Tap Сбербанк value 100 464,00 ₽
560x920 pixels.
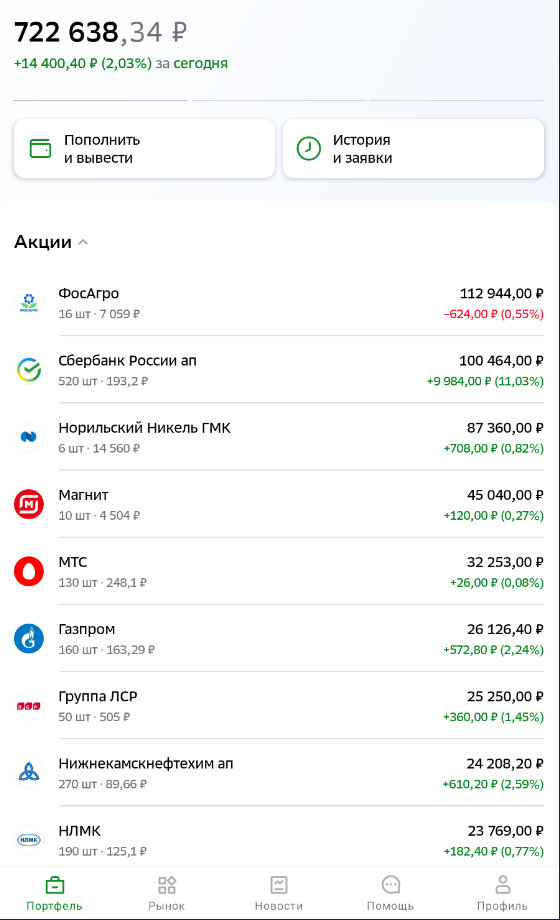[501, 361]
